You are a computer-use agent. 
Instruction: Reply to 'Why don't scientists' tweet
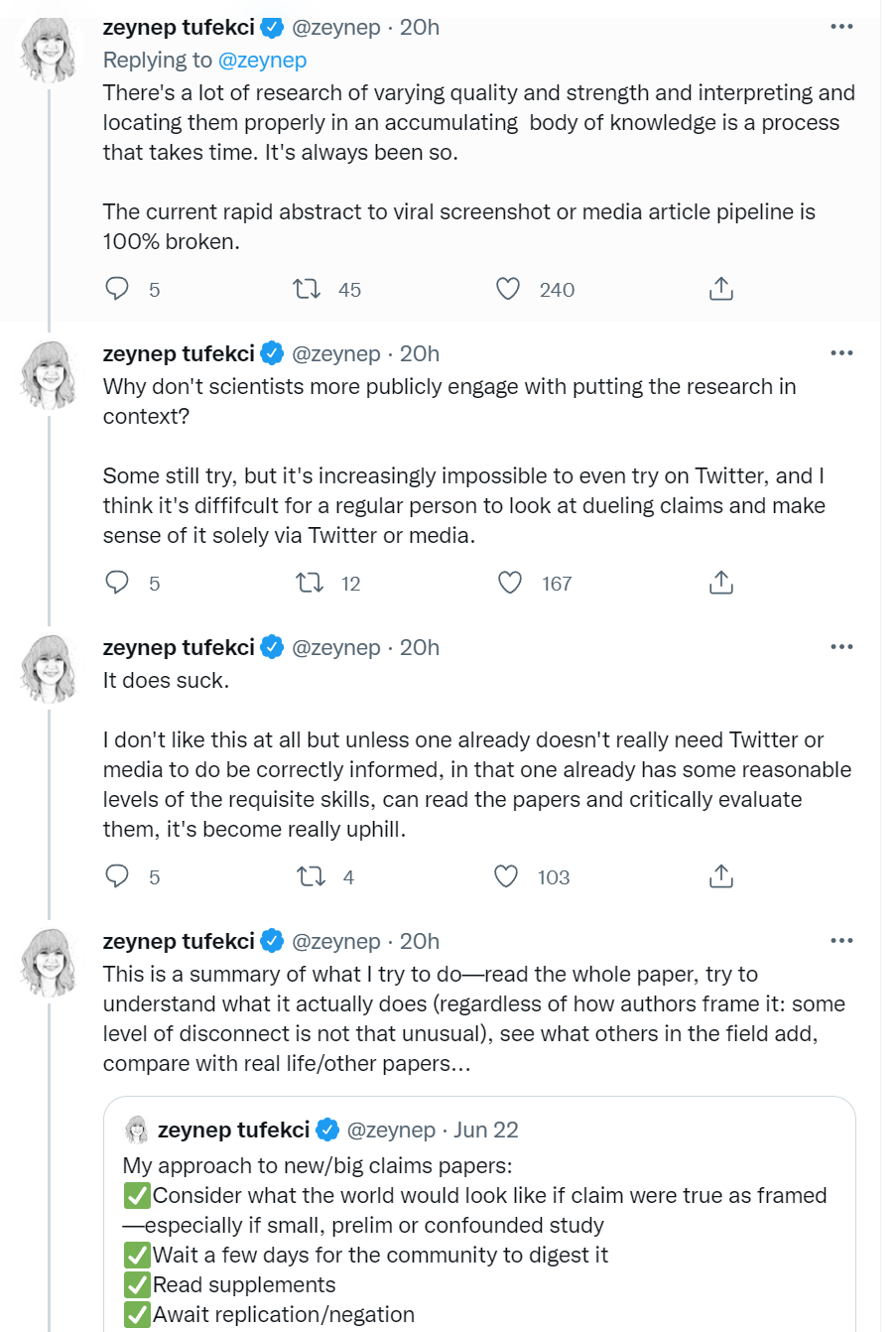118,583
